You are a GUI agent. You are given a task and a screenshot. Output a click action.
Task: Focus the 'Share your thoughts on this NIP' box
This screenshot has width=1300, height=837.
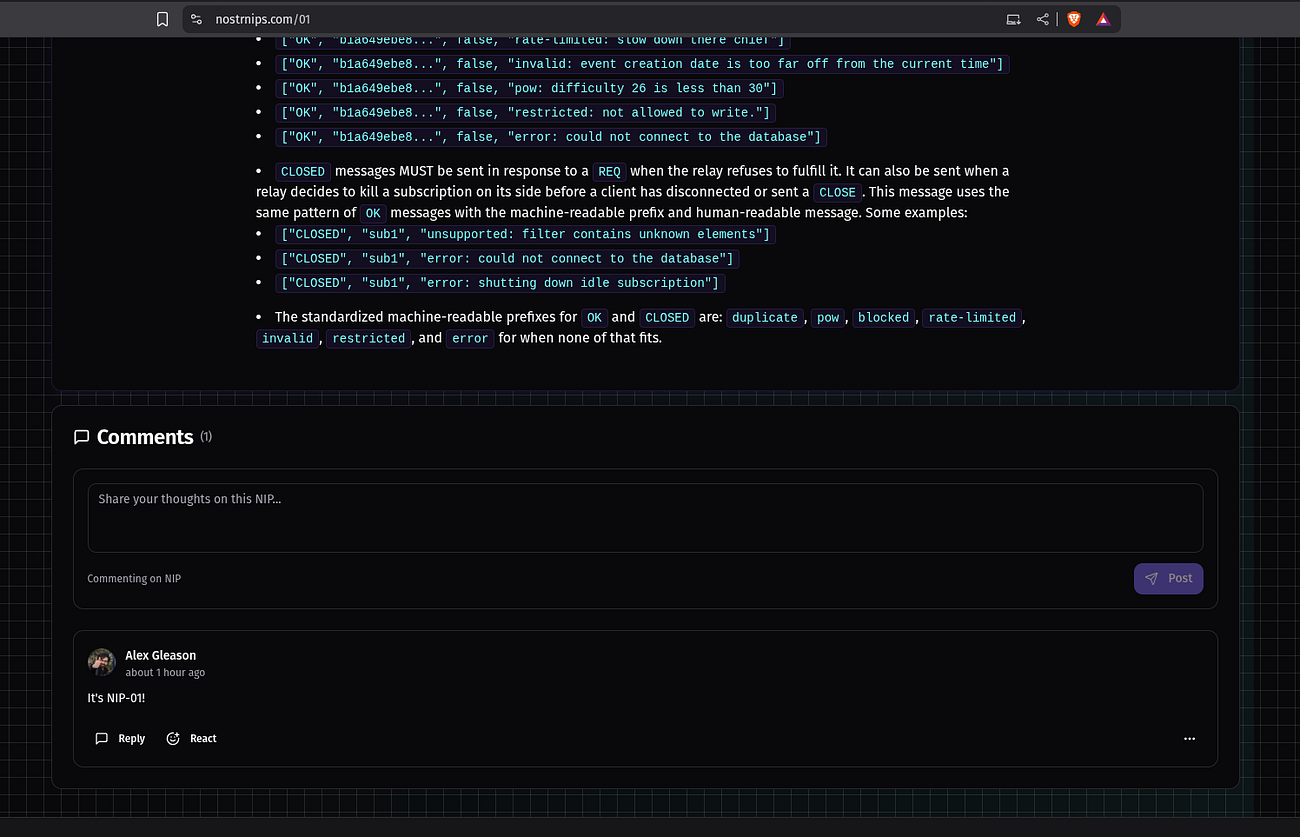click(645, 518)
